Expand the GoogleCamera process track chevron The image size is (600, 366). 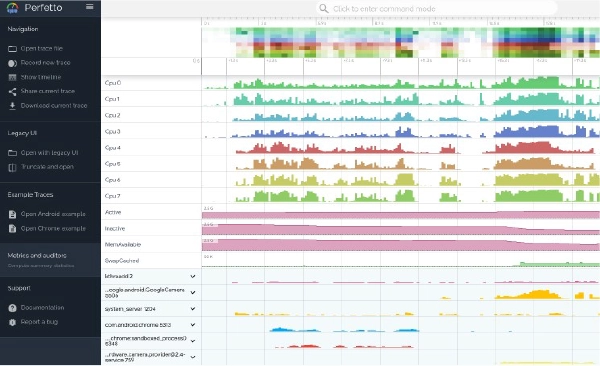click(x=193, y=293)
